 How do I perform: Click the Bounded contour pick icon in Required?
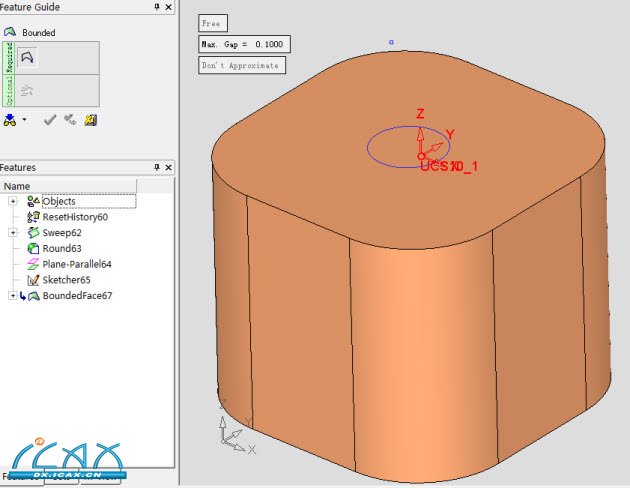(x=28, y=59)
